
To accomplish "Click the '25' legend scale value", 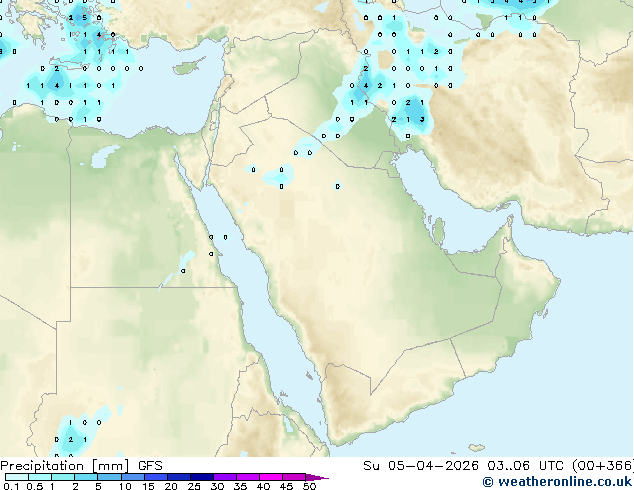I will (x=194, y=486).
